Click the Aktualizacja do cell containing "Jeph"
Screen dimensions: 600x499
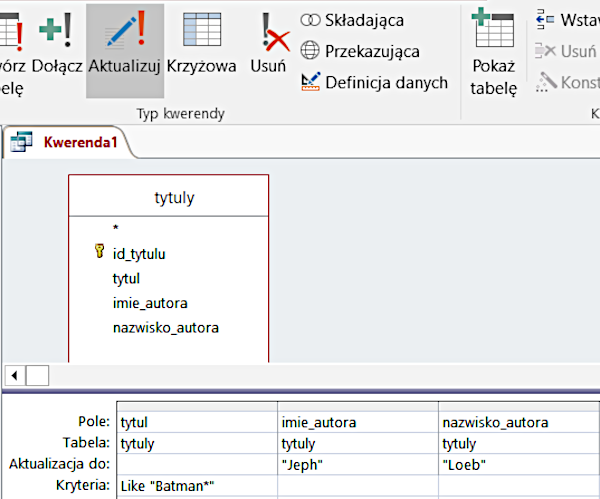pos(357,464)
